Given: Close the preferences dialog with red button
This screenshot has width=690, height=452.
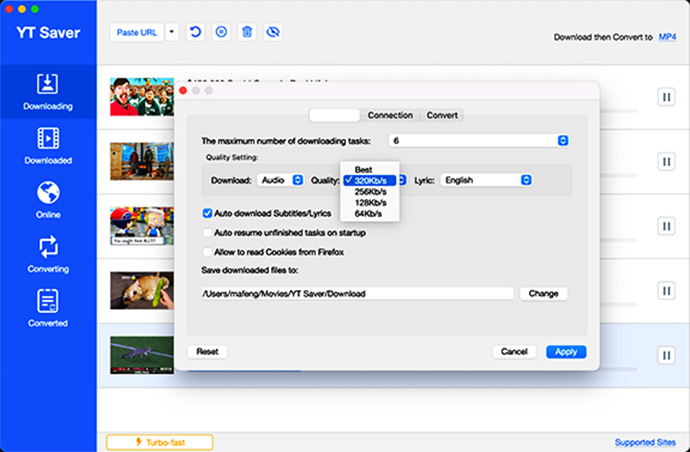Looking at the screenshot, I should tap(183, 91).
